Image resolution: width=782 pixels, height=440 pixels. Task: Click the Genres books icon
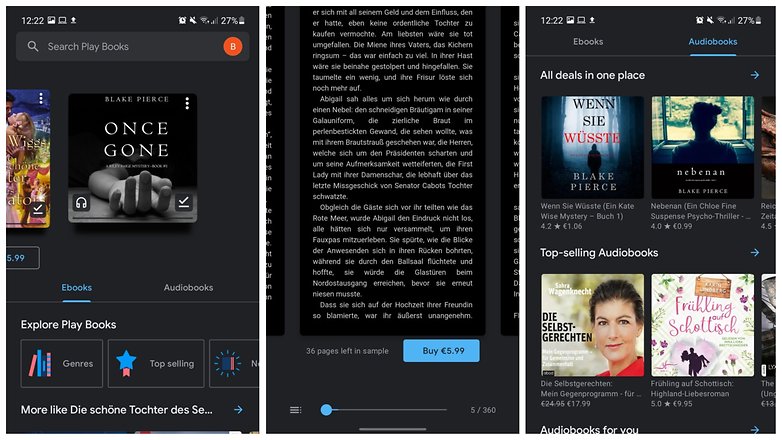point(40,363)
